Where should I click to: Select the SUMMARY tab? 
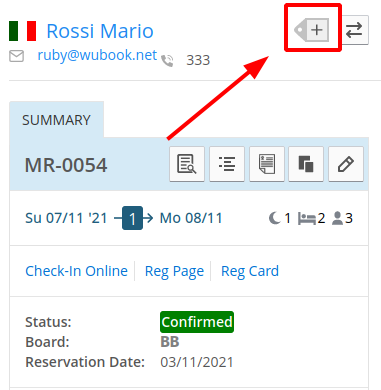[56, 120]
